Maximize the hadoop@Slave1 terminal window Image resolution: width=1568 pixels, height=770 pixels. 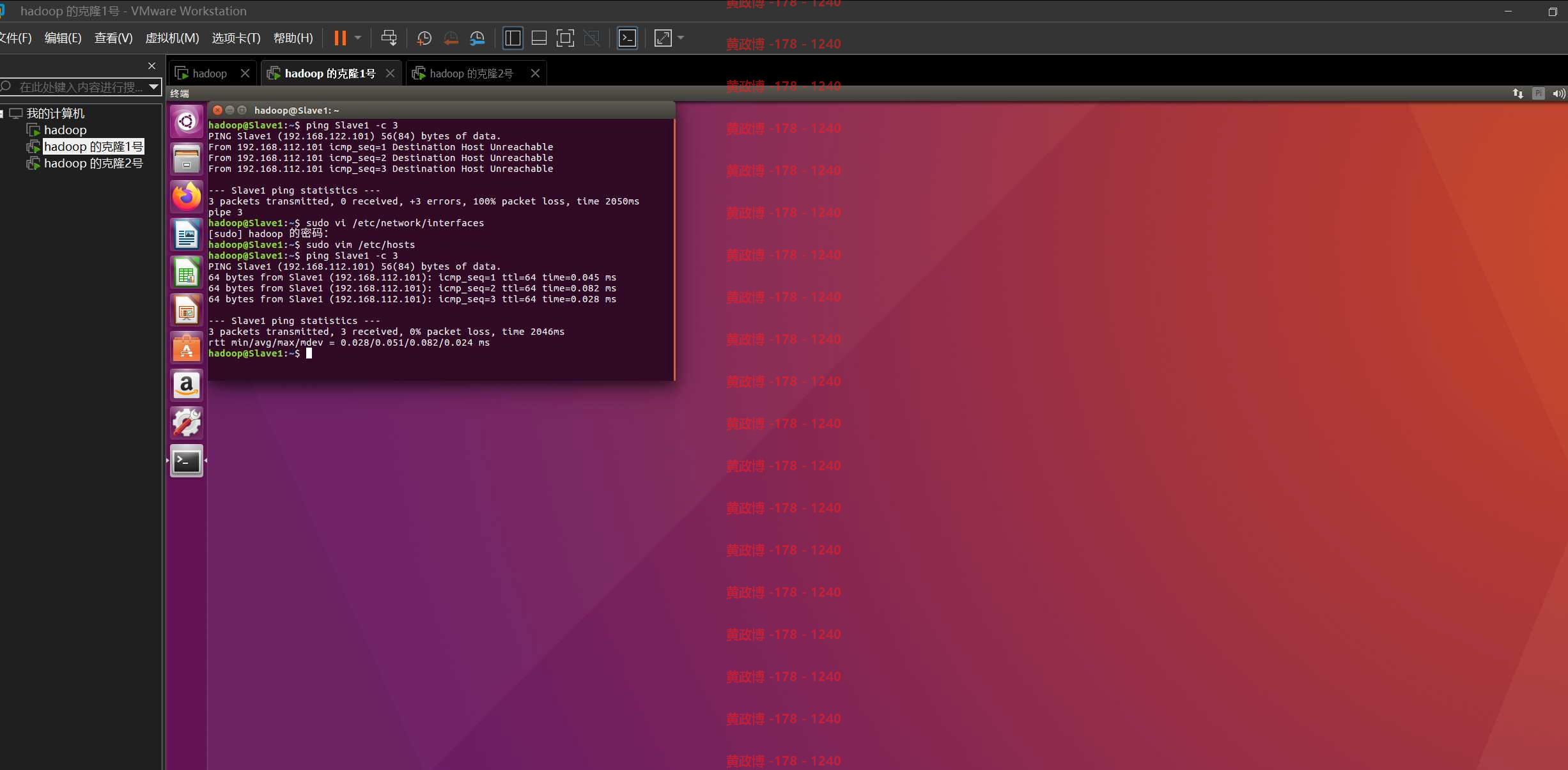tap(242, 110)
